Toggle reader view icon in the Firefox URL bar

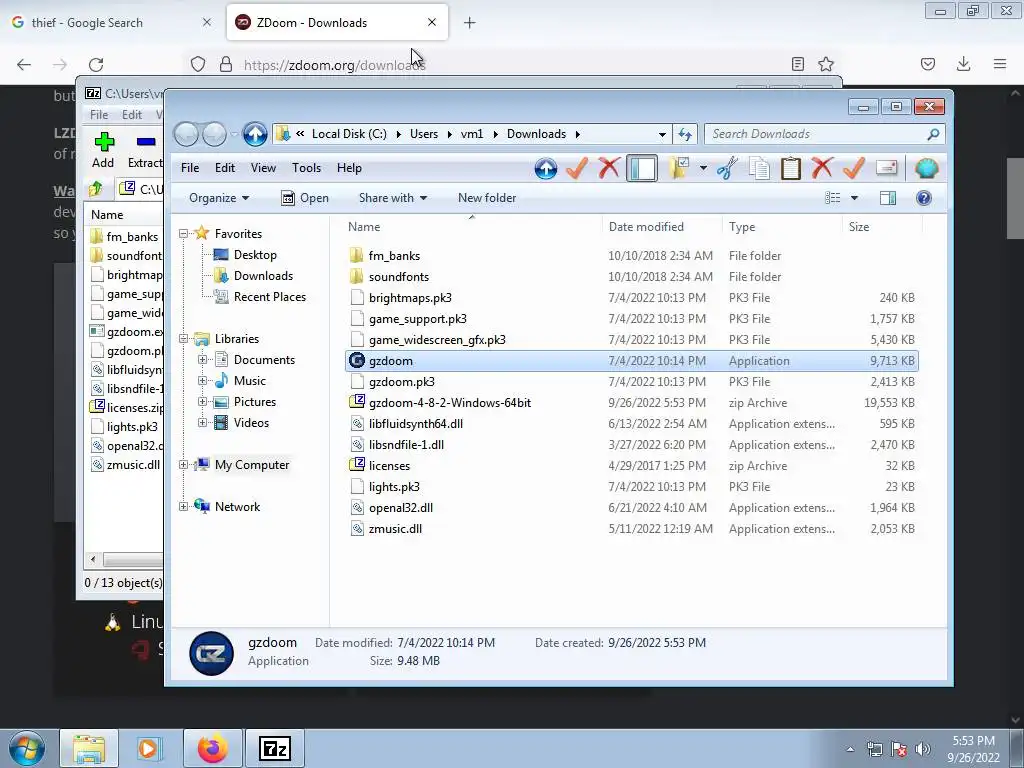797,64
